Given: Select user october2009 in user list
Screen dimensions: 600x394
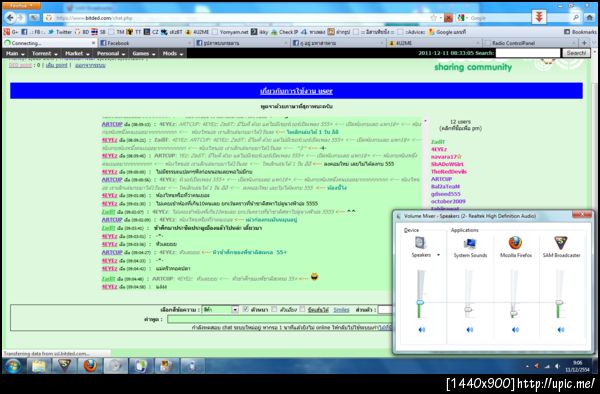Looking at the screenshot, I should click(448, 201).
